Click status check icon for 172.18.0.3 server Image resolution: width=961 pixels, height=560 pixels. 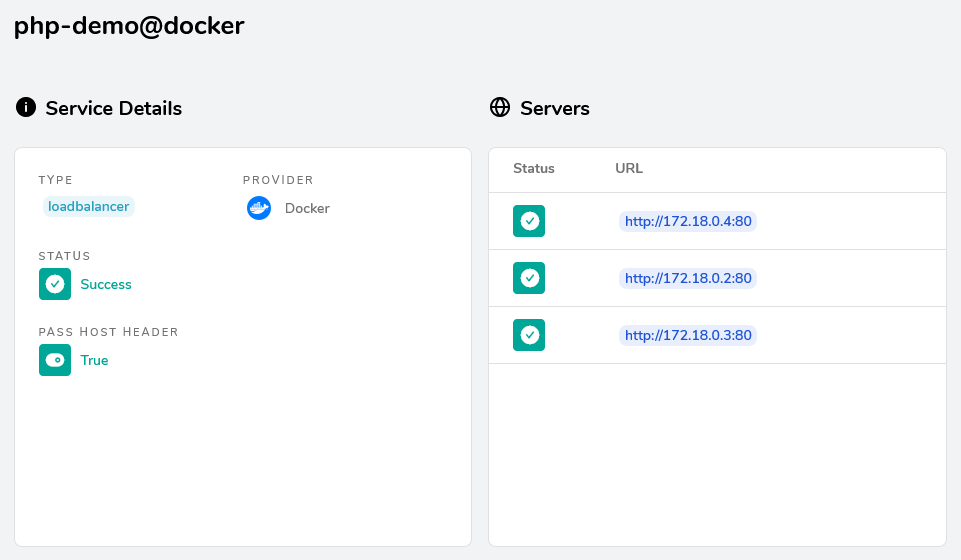(529, 335)
